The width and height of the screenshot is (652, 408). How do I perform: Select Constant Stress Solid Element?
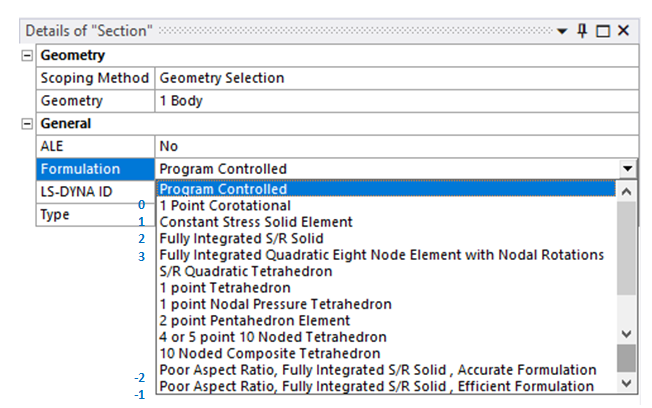[x=256, y=221]
